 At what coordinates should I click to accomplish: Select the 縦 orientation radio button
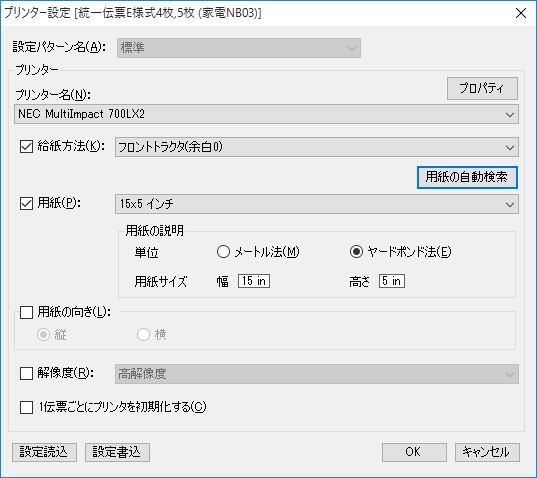point(43,335)
